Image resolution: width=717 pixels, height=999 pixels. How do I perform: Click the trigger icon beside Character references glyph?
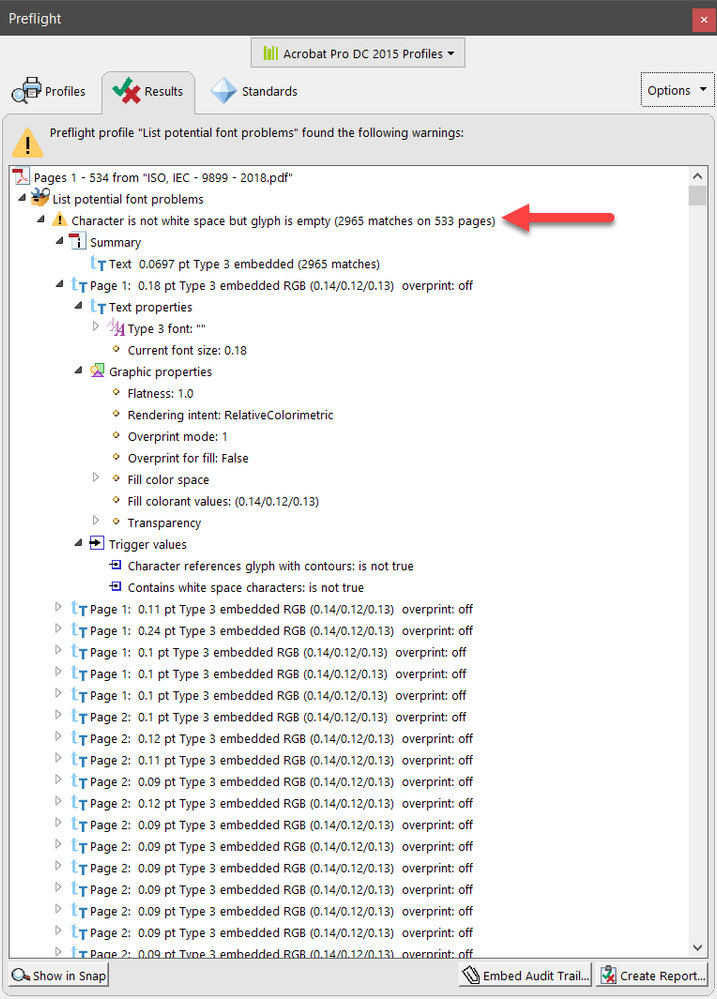point(115,565)
